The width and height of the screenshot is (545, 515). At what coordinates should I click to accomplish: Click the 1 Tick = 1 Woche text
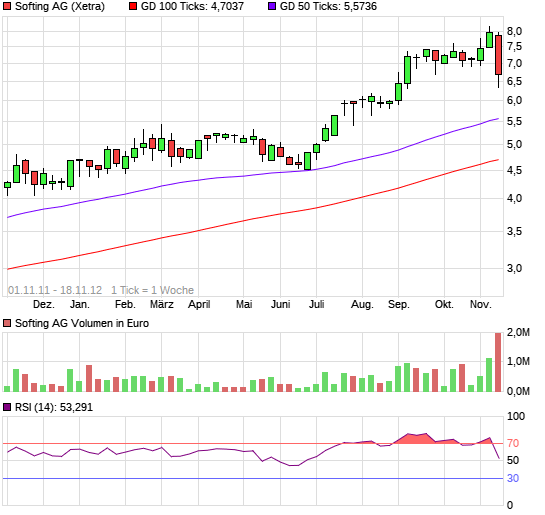click(152, 290)
